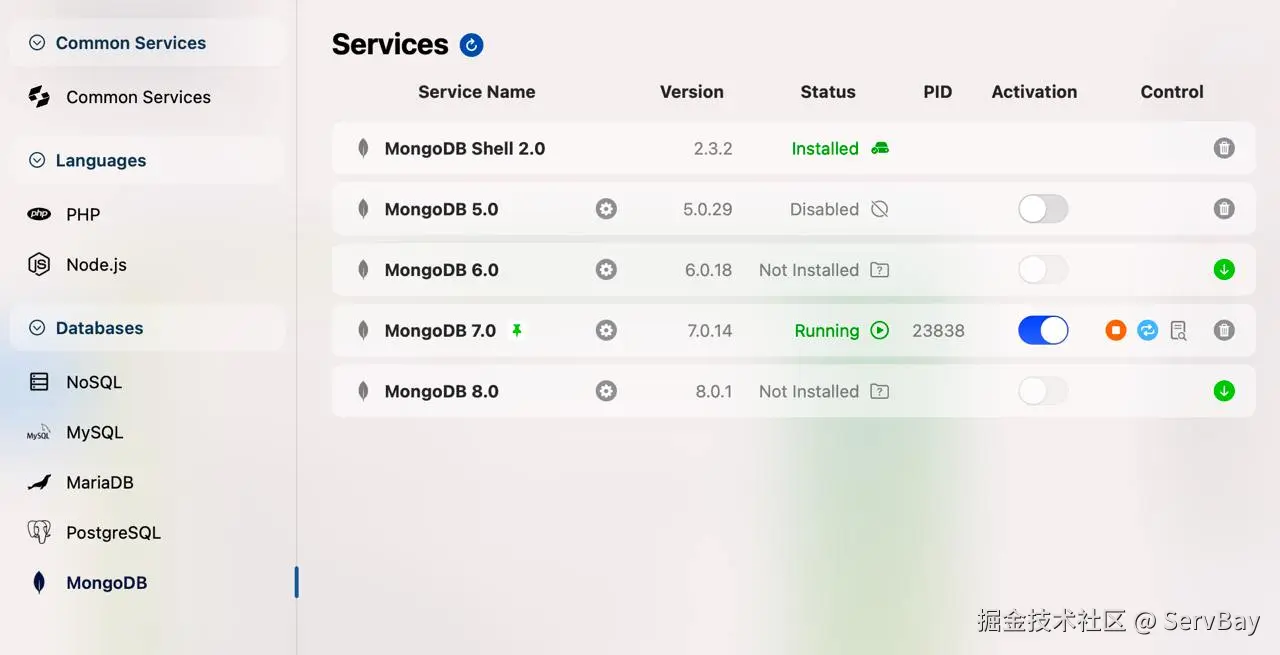Collapse the Languages section header
This screenshot has width=1280, height=655.
pyautogui.click(x=146, y=160)
